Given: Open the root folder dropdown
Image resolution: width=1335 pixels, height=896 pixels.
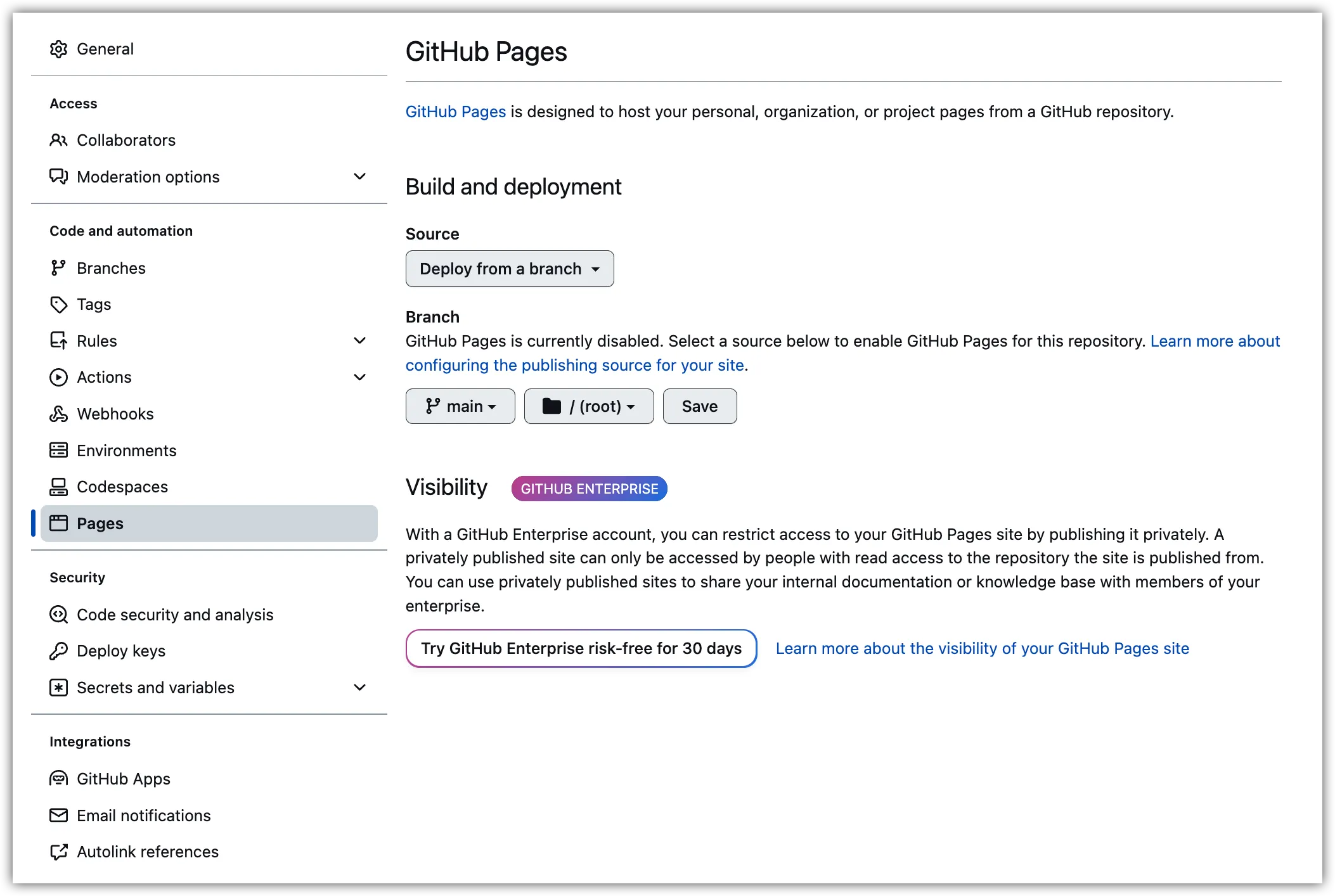Looking at the screenshot, I should 588,406.
